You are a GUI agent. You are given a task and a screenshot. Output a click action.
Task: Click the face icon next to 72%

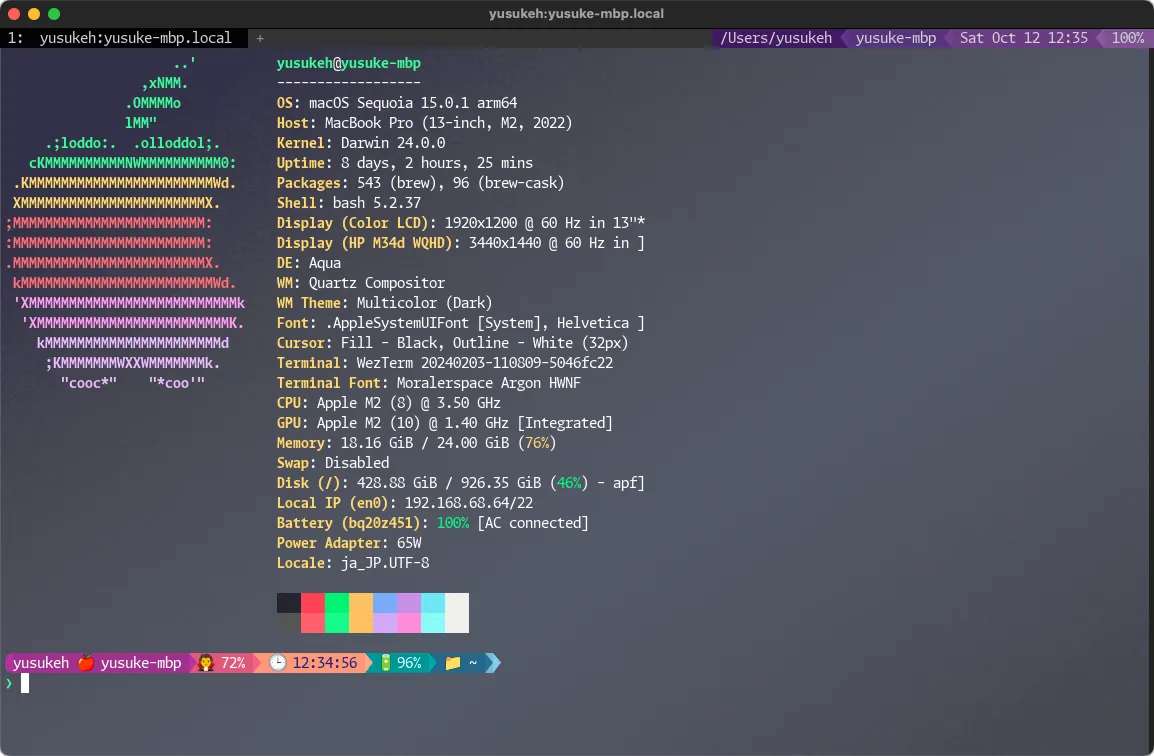click(206, 663)
